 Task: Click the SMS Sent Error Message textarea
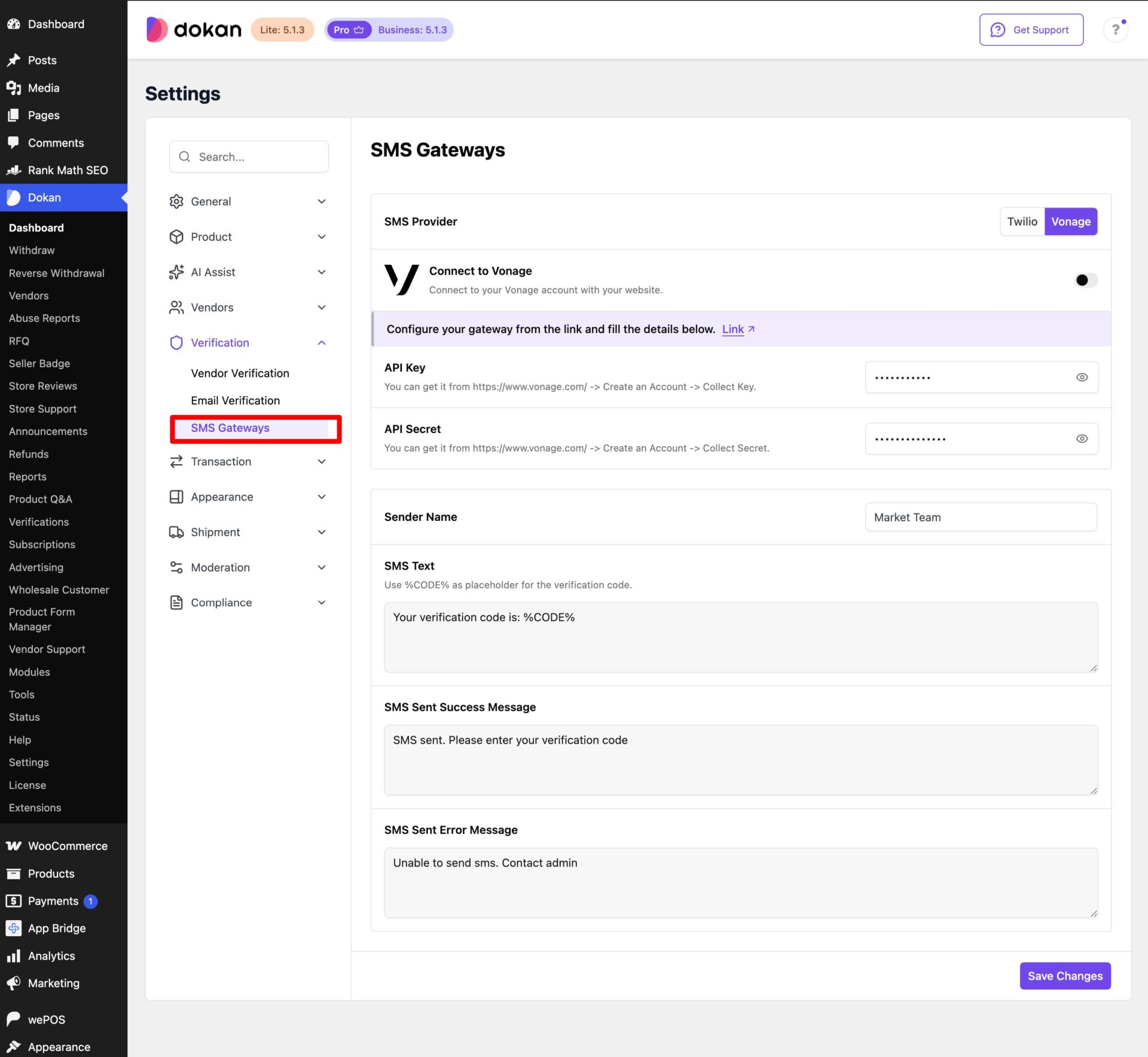click(x=741, y=883)
